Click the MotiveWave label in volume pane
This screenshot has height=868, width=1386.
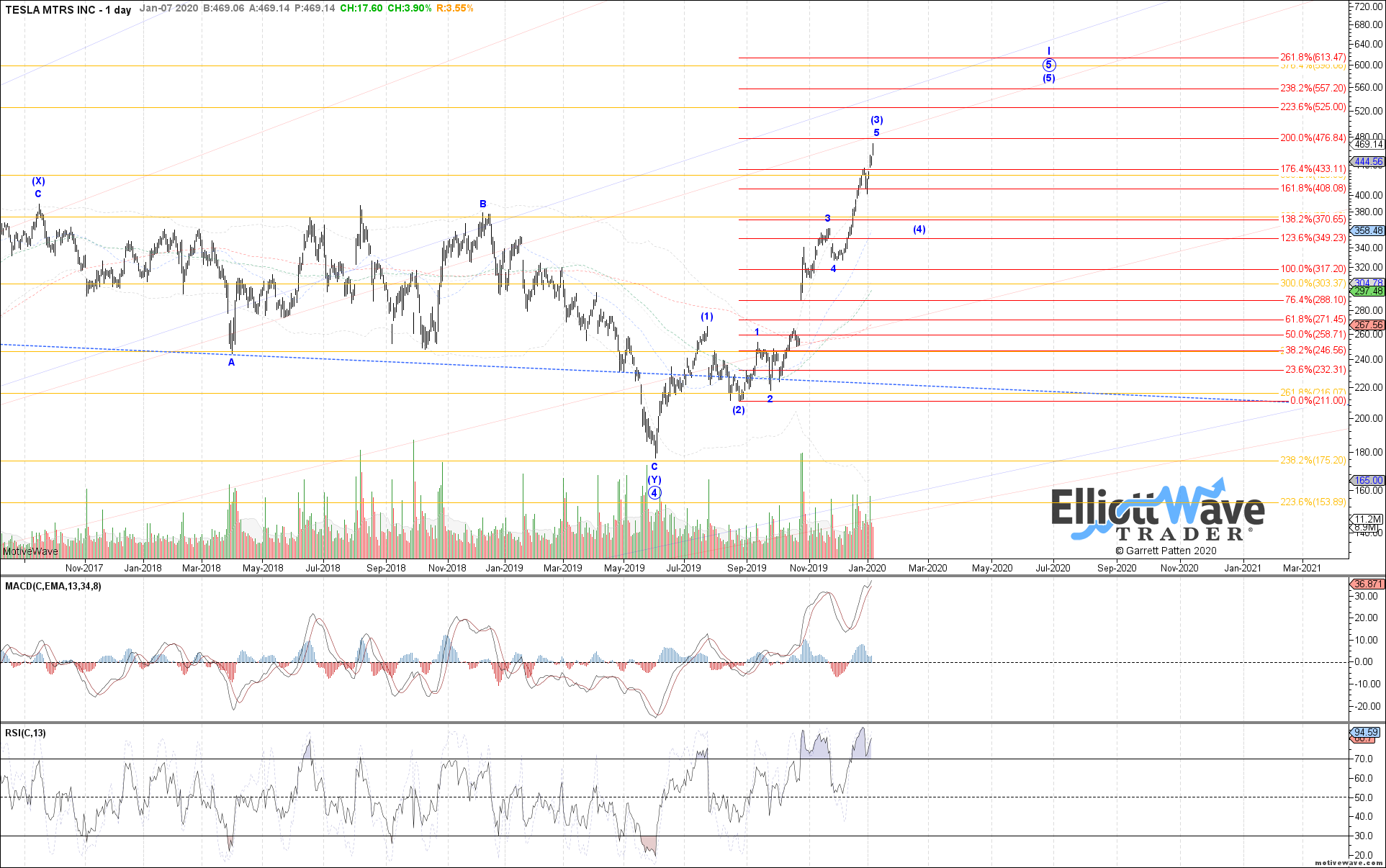pos(31,552)
